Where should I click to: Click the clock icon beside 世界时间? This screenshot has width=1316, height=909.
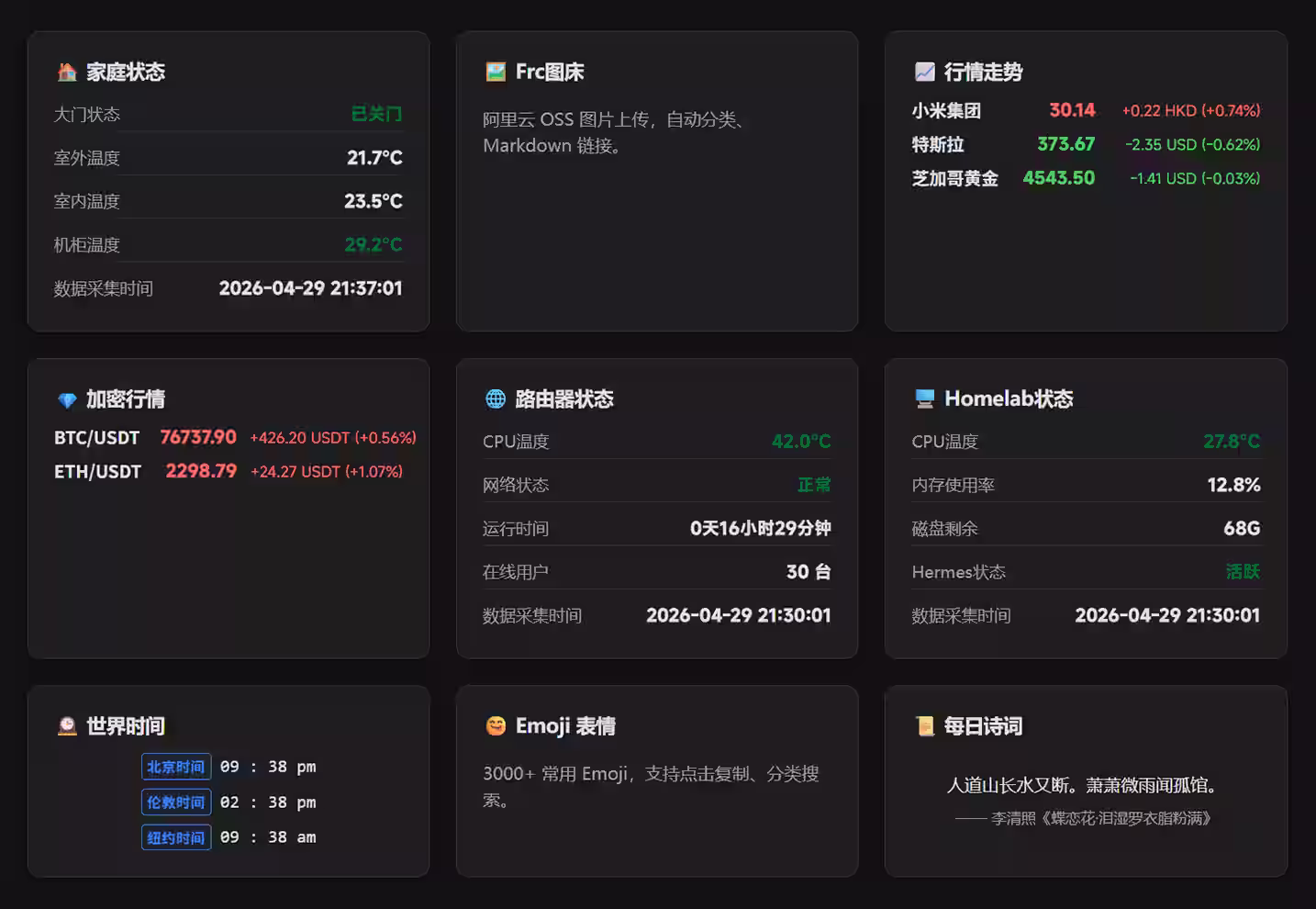coord(67,726)
